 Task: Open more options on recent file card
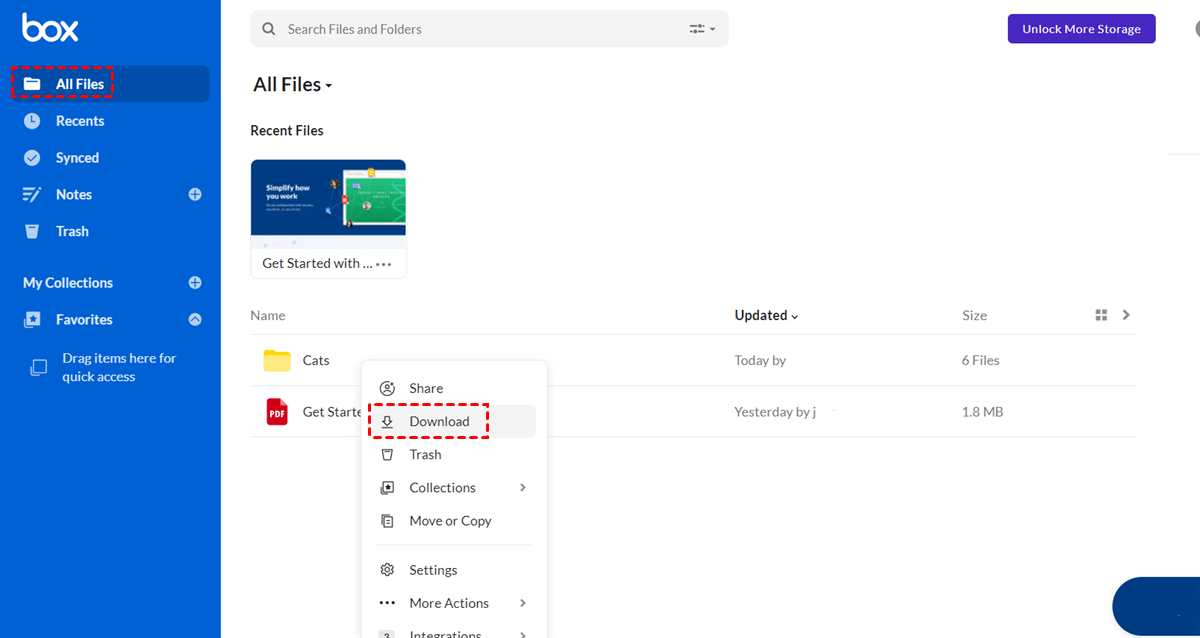[x=384, y=264]
